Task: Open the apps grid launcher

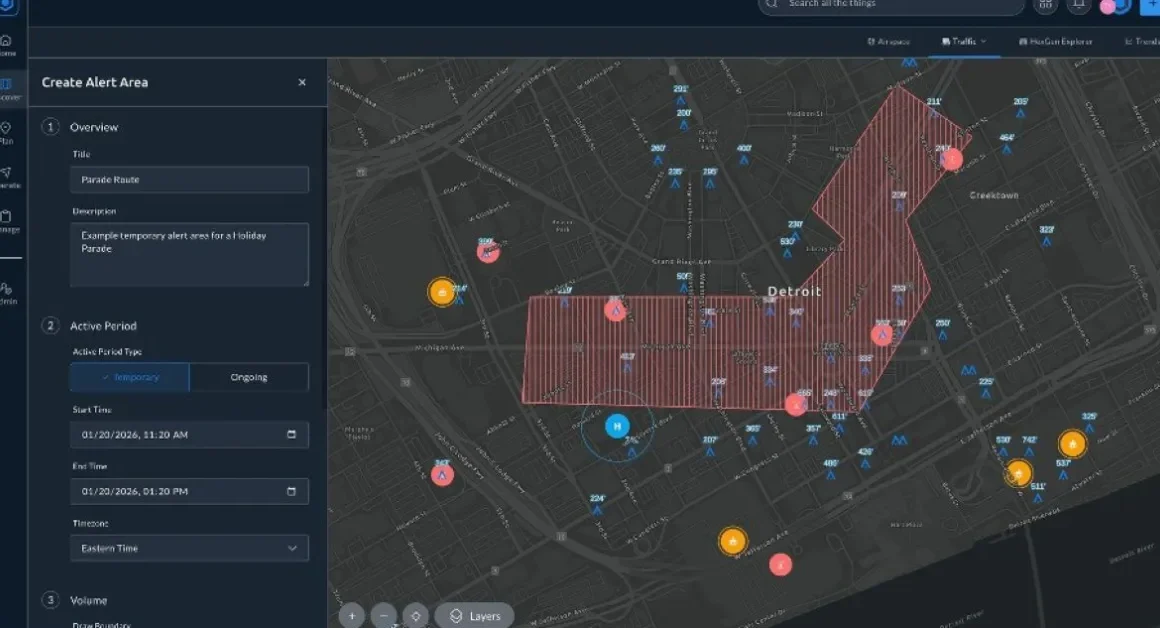Action: tap(1044, 6)
